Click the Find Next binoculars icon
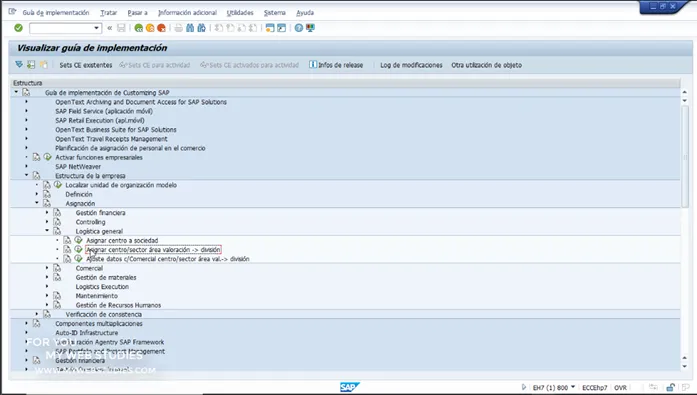Image resolution: width=697 pixels, height=395 pixels. point(201,28)
